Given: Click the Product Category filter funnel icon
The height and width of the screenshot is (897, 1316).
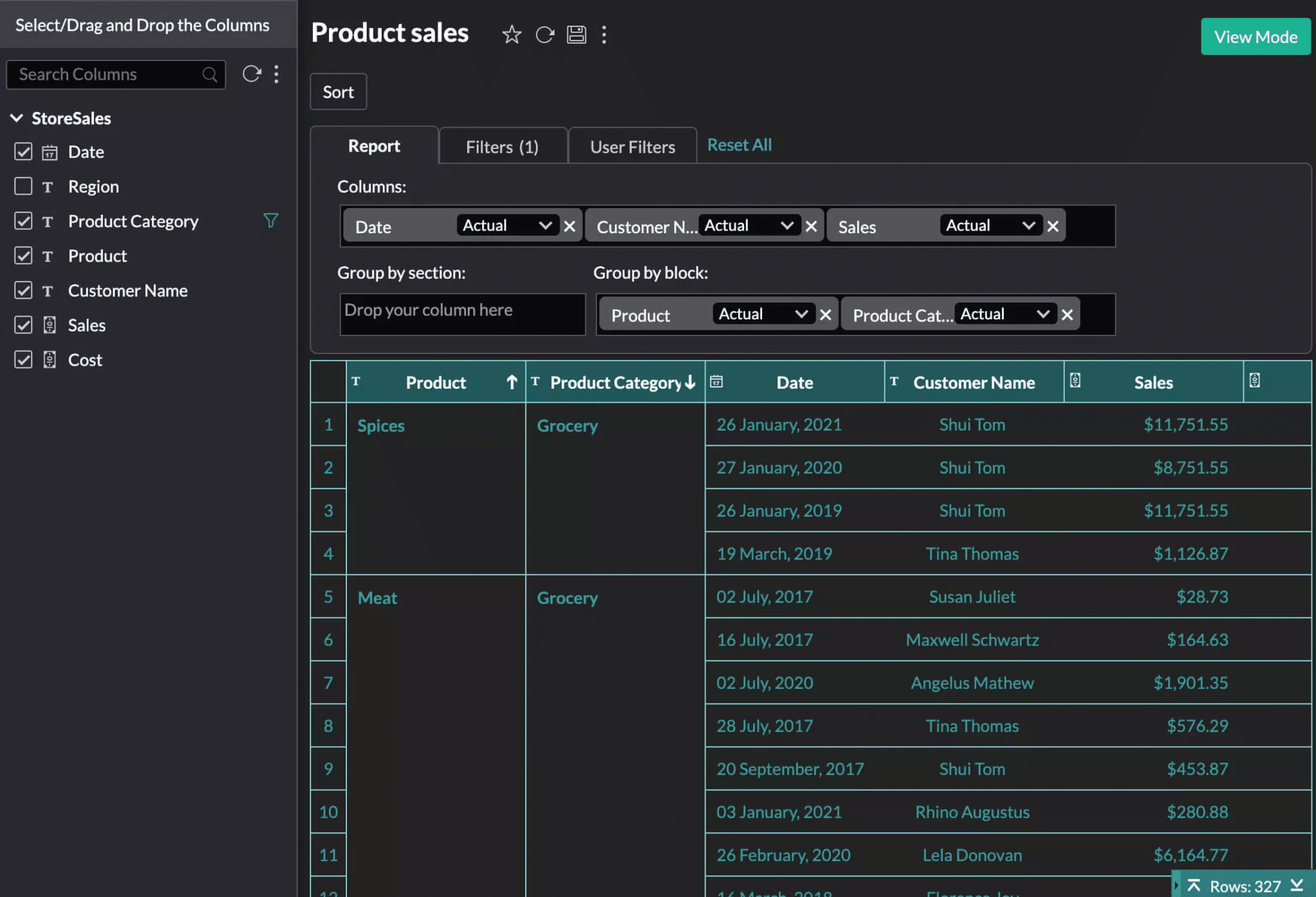Looking at the screenshot, I should (271, 220).
